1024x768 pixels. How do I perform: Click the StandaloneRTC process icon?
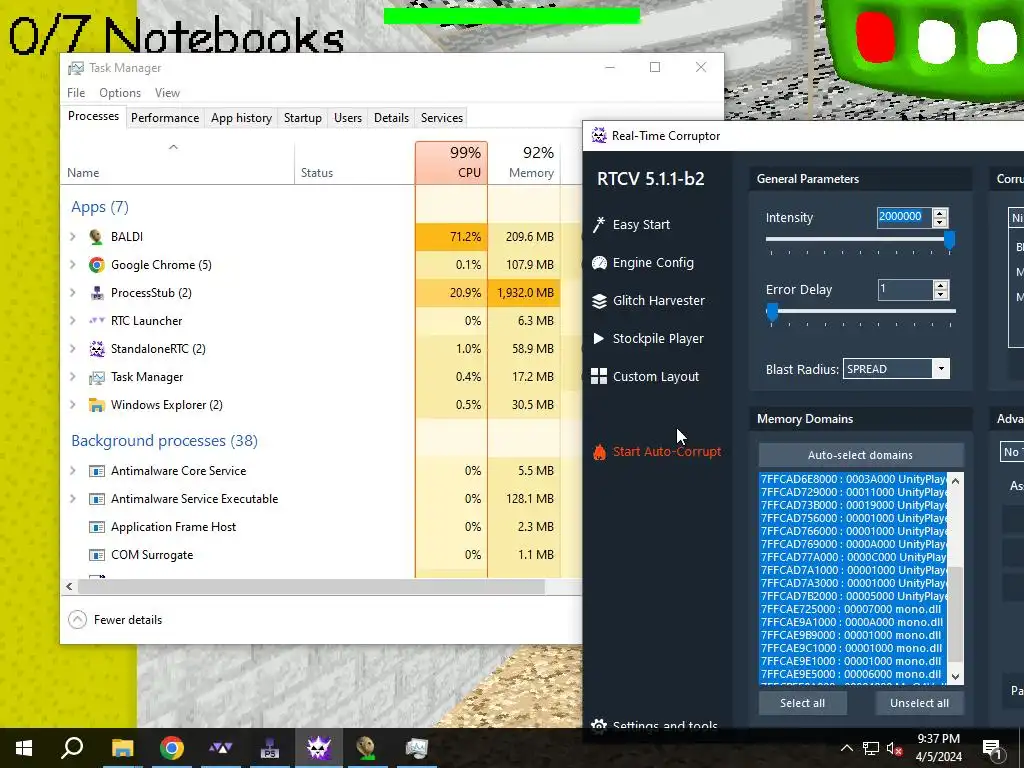[x=97, y=349]
